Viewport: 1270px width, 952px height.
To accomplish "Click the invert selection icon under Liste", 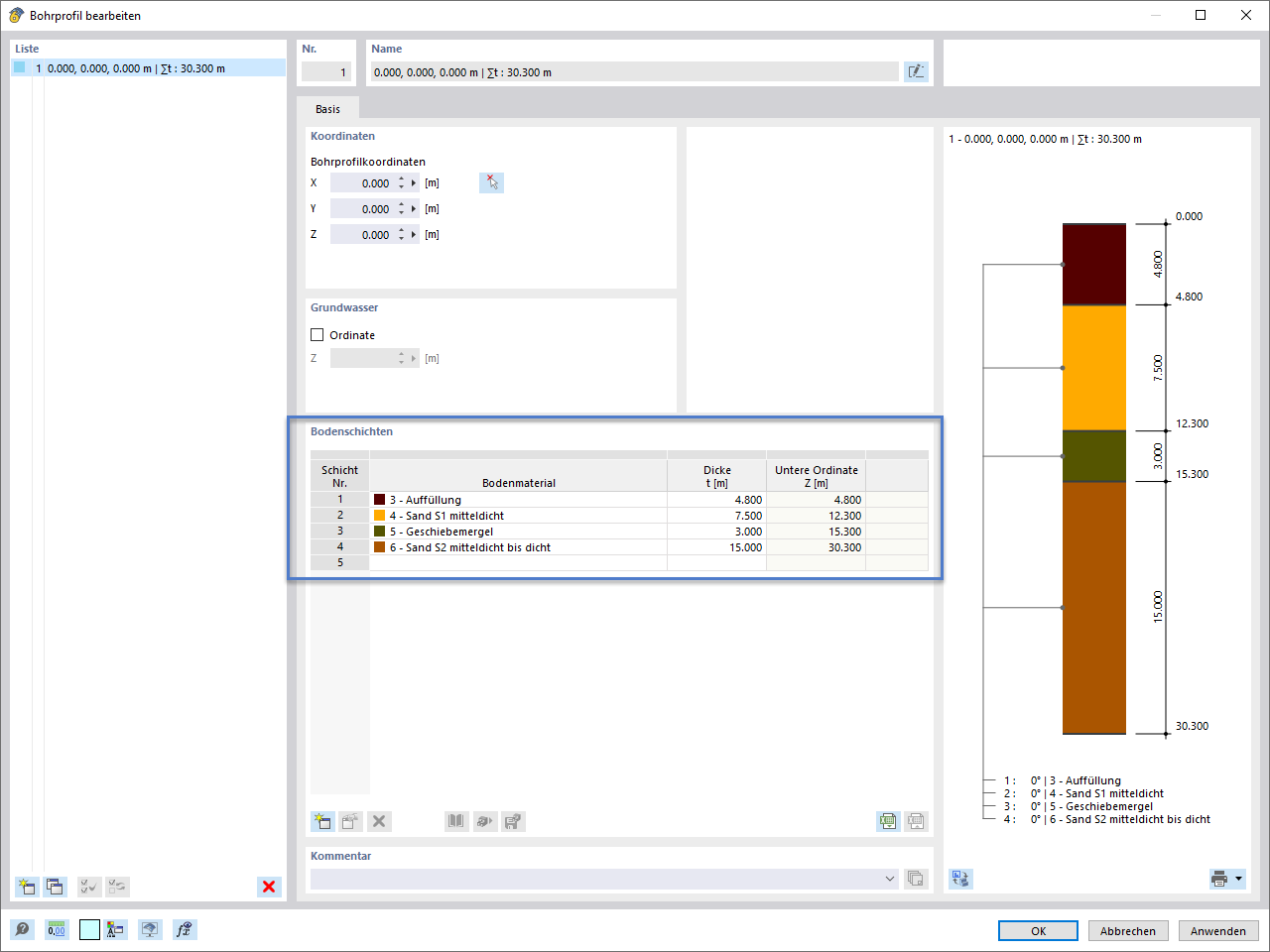I will (x=117, y=887).
